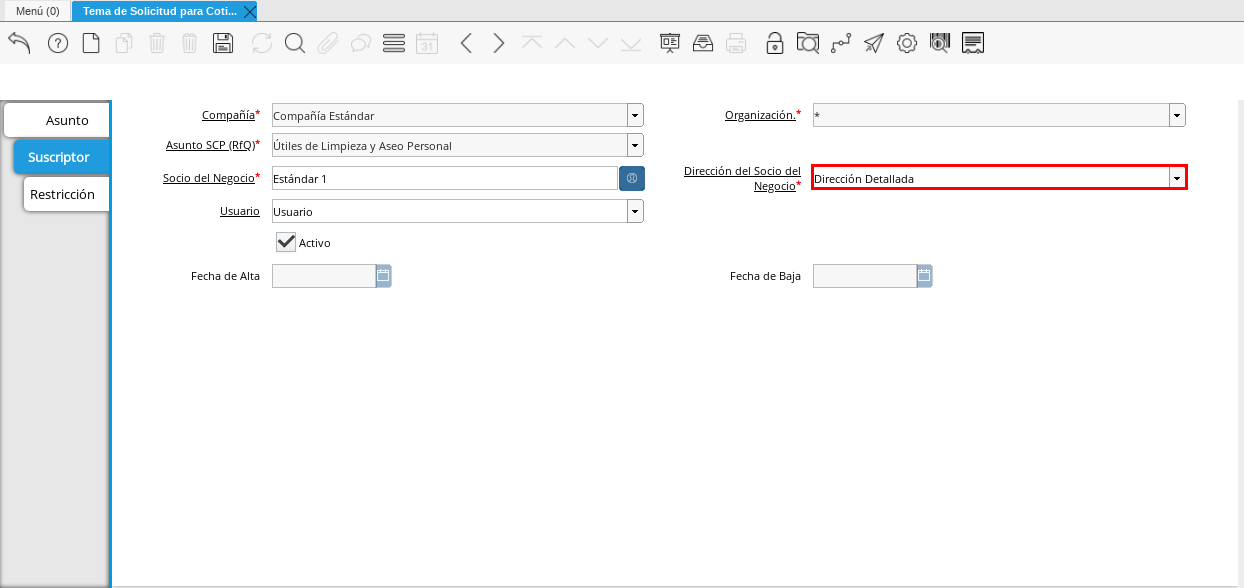Click the Organización label link
Image resolution: width=1244 pixels, height=588 pixels.
[x=760, y=115]
